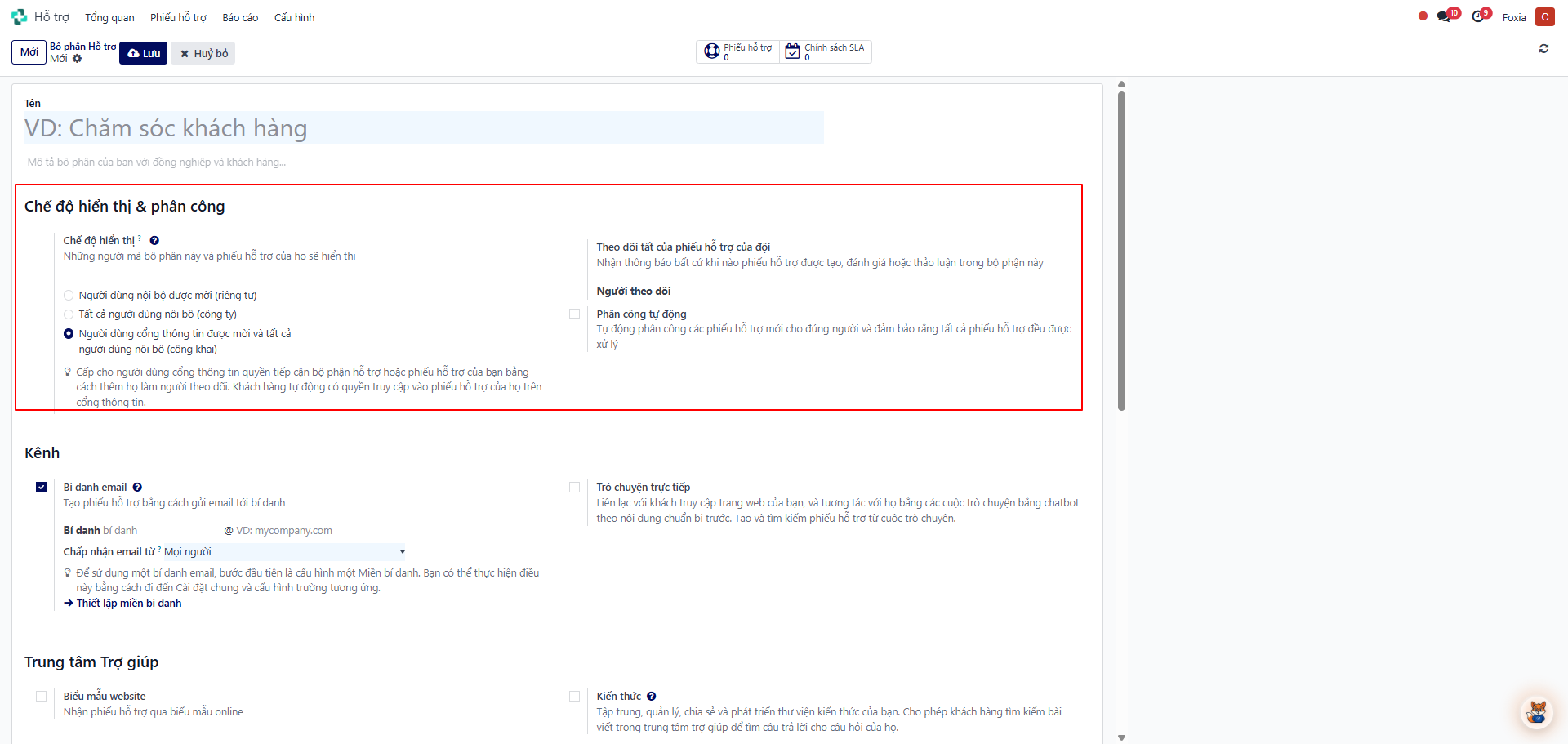Click the gear icon next to Mới
This screenshot has height=744, width=1568.
pyautogui.click(x=78, y=59)
